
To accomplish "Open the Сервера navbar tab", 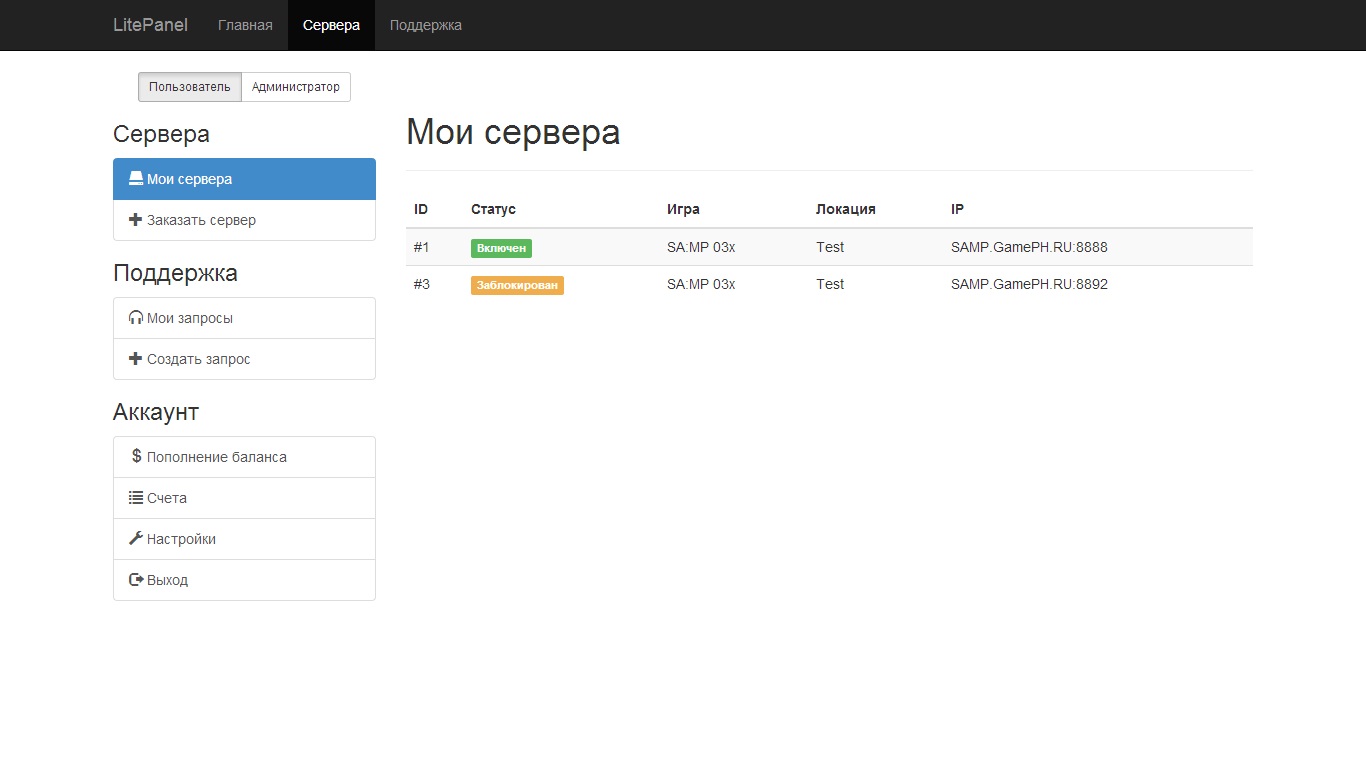I will [x=331, y=25].
